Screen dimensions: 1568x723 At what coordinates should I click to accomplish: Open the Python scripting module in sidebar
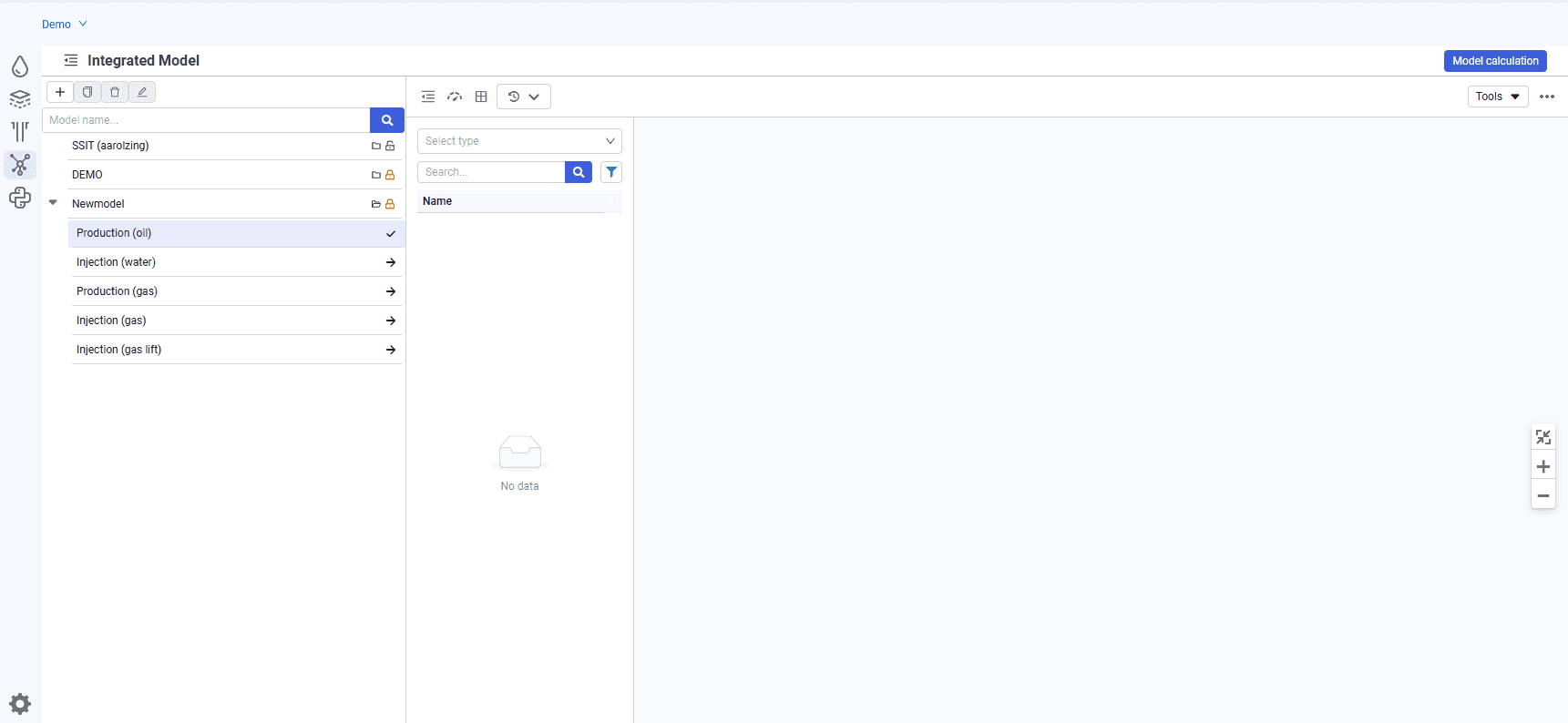[20, 198]
